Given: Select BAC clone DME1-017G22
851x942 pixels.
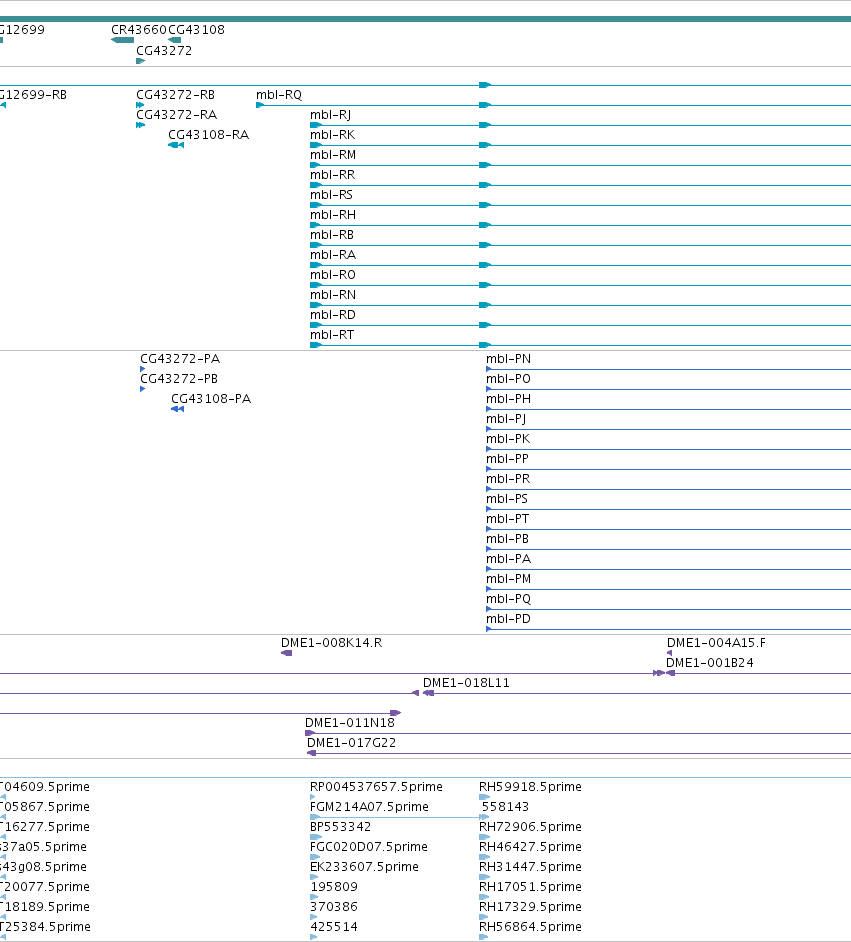Looking at the screenshot, I should pyautogui.click(x=351, y=743).
